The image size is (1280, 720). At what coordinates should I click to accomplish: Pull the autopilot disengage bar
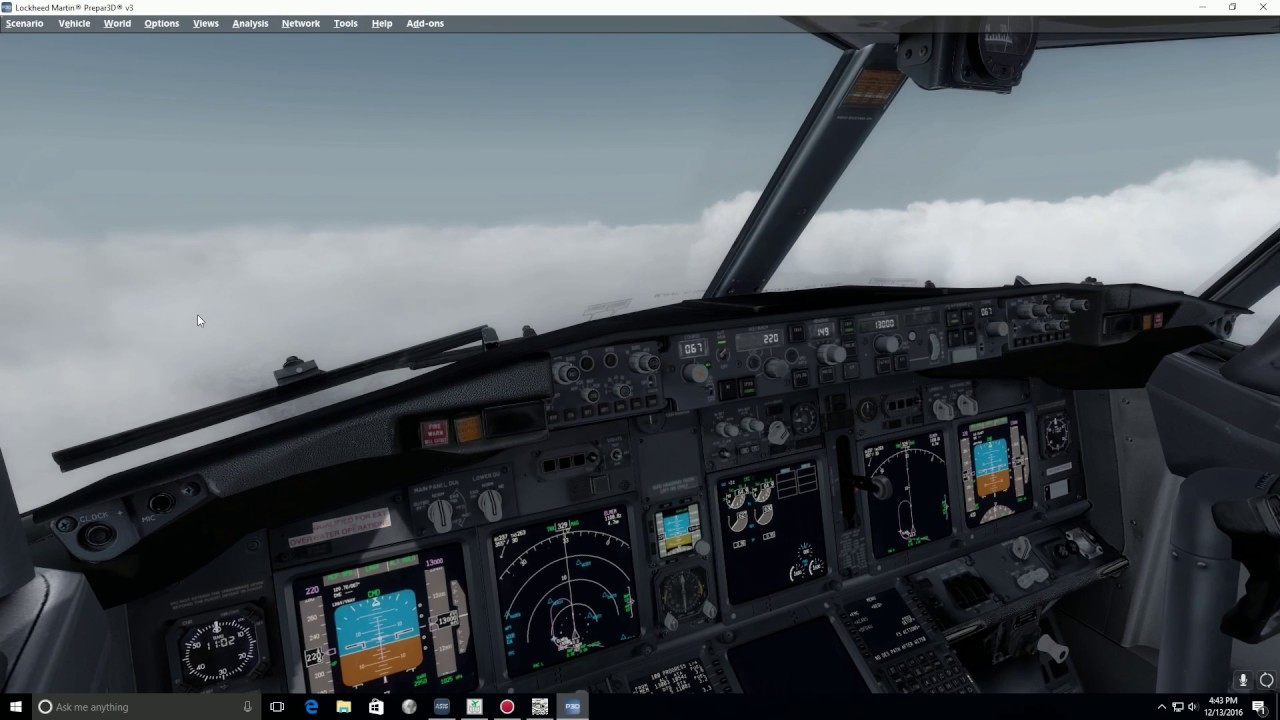[964, 354]
